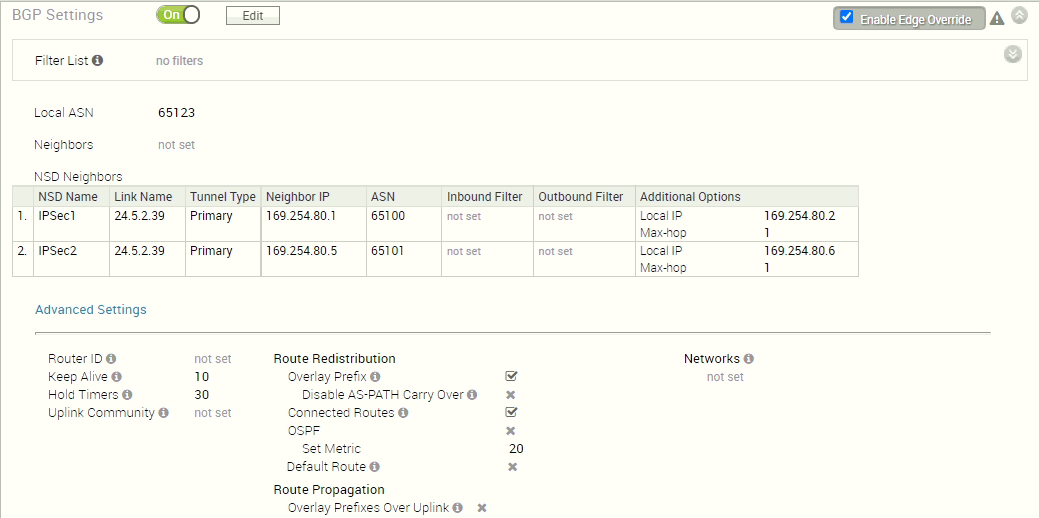Viewport: 1039px width, 518px height.
Task: Open the Advanced Settings link
Action: (x=91, y=310)
